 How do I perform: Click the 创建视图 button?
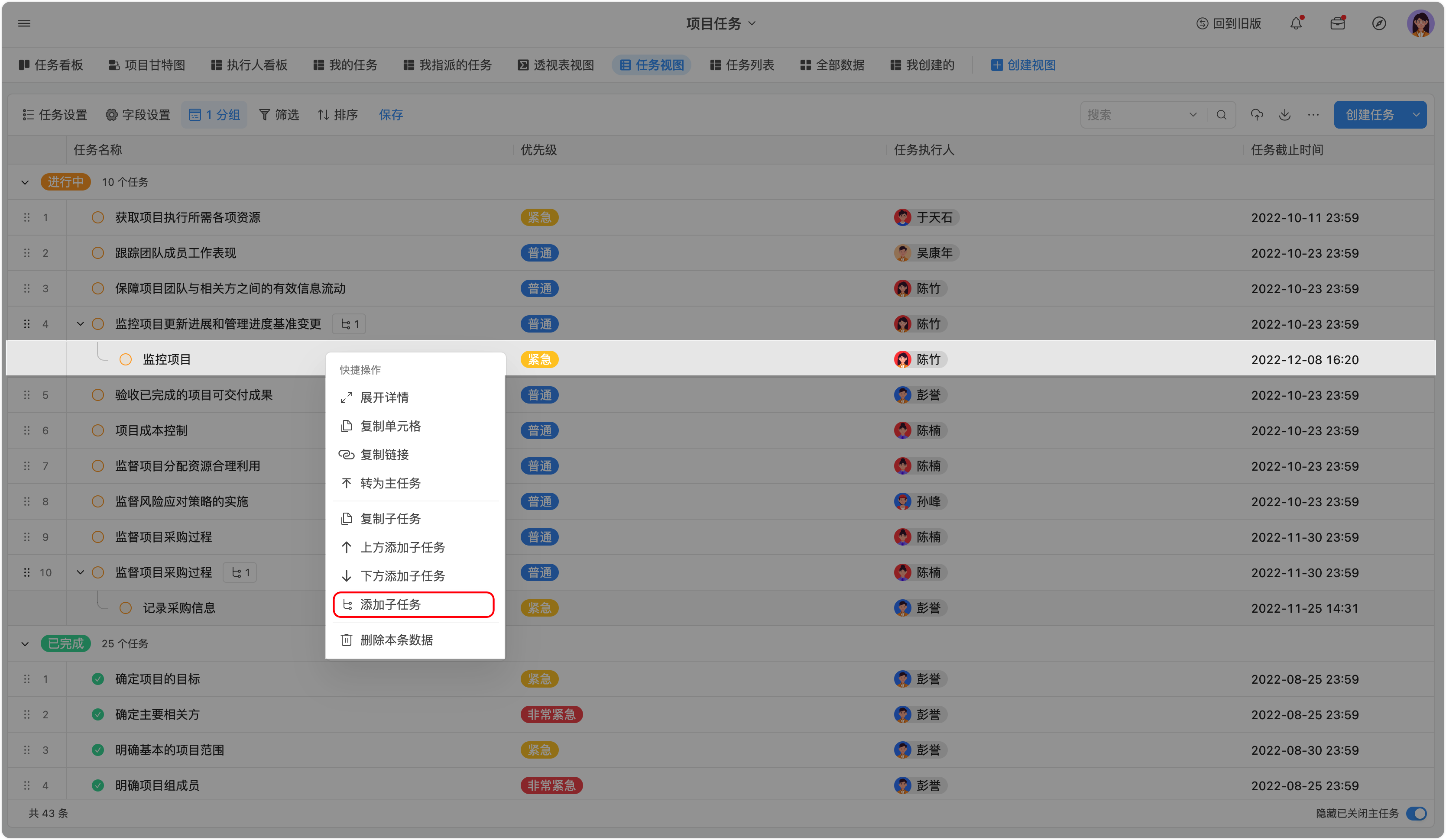tap(1023, 65)
